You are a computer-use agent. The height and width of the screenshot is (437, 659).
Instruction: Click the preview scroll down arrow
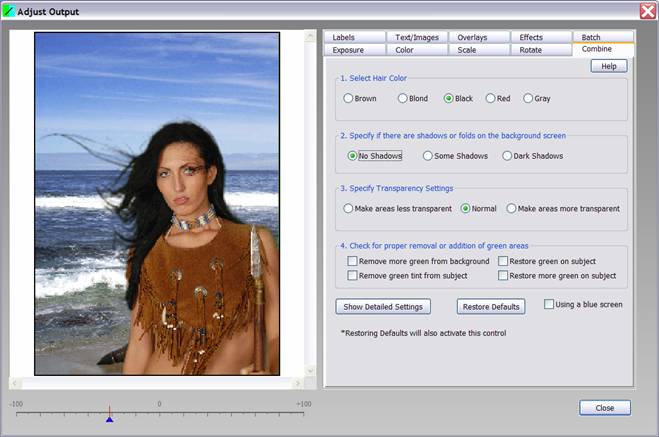pyautogui.click(x=310, y=371)
